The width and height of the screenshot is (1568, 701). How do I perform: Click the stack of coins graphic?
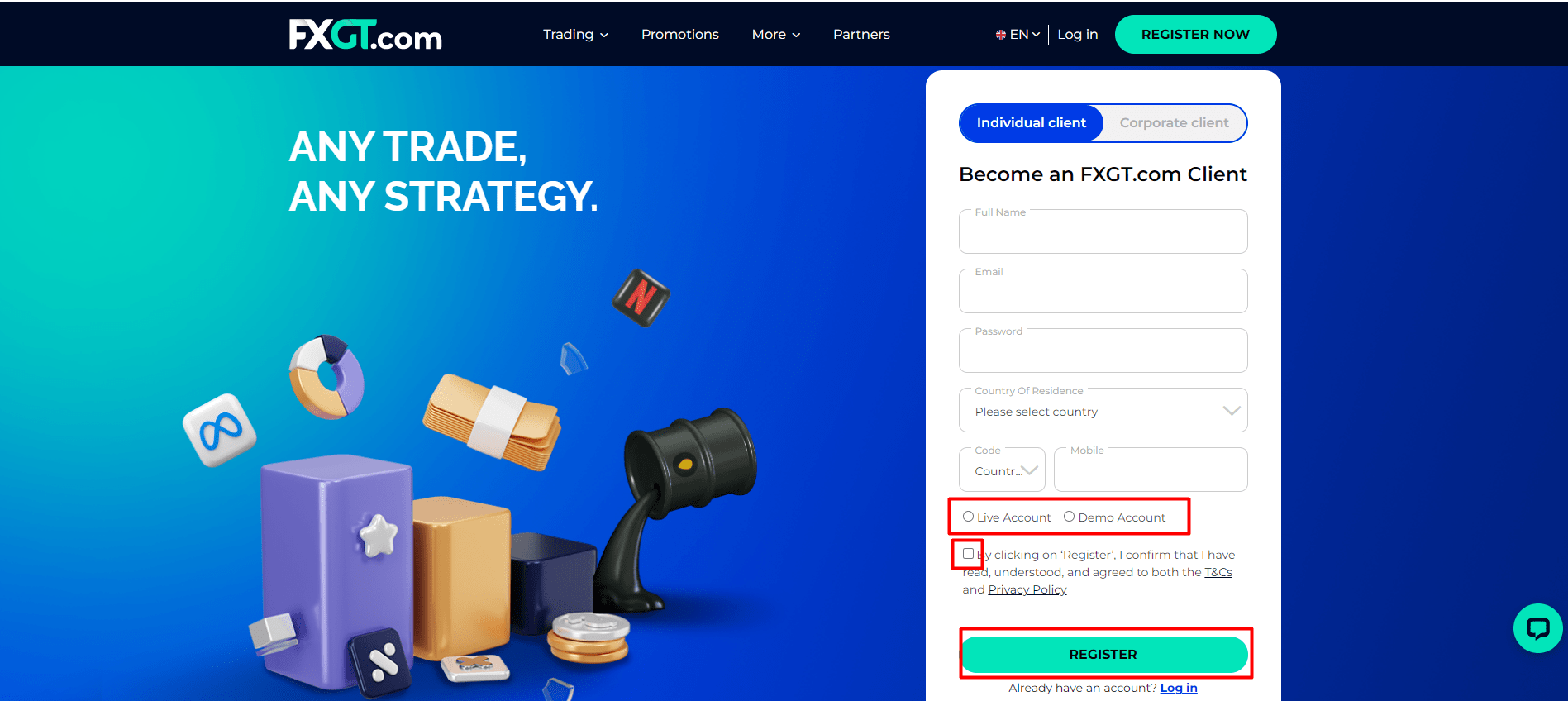pos(589,637)
